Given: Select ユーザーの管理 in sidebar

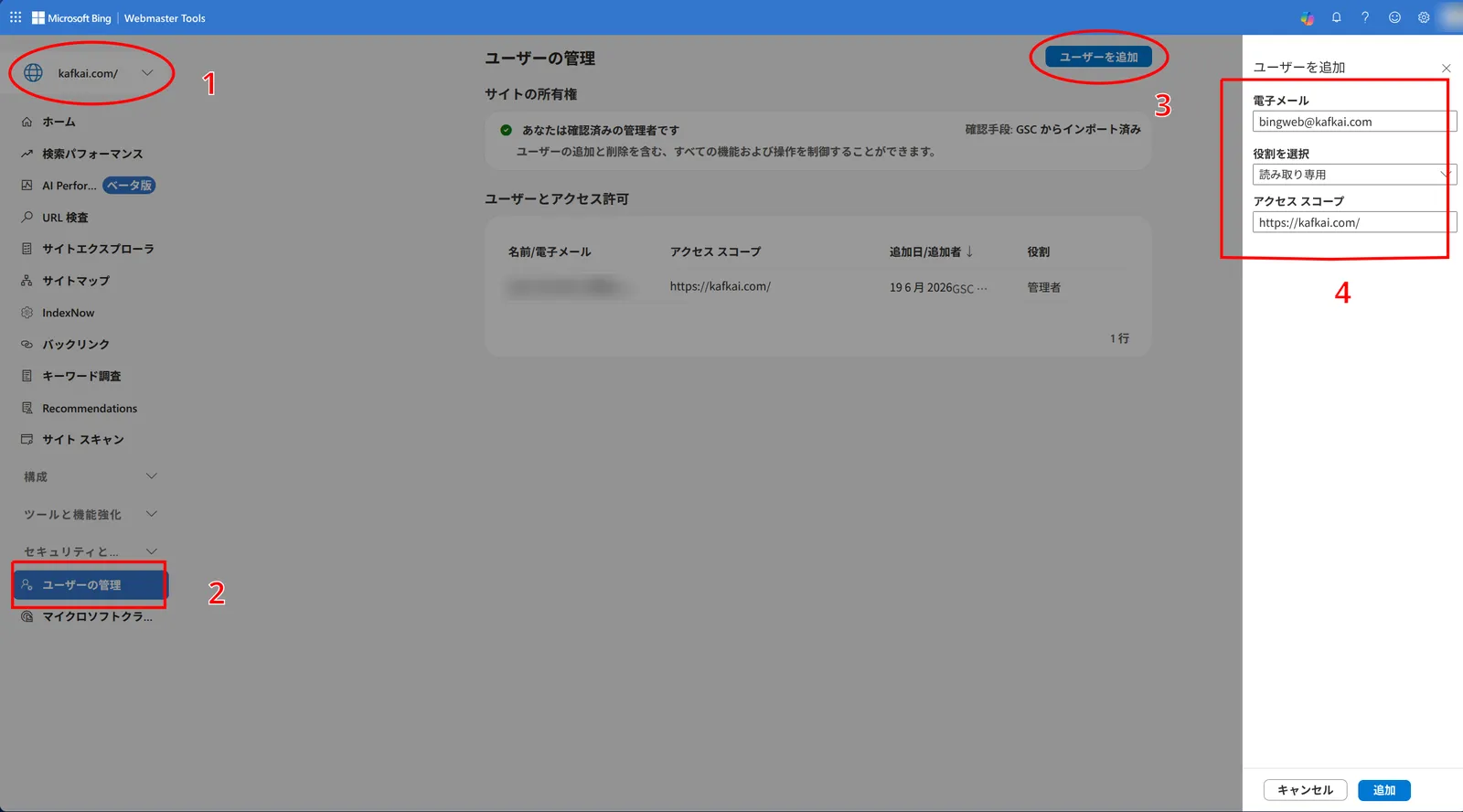Looking at the screenshot, I should click(91, 585).
